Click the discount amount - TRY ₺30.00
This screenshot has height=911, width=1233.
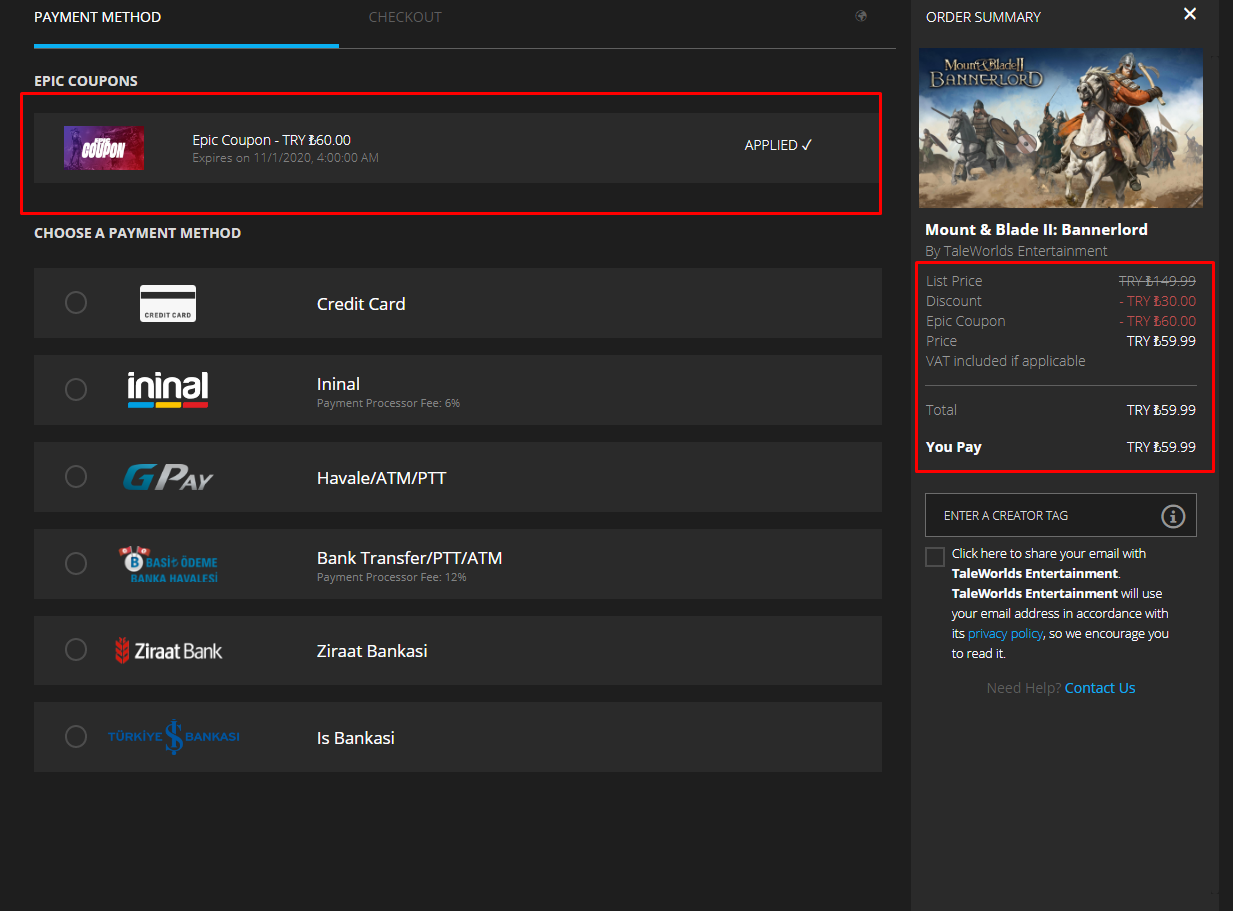click(x=1157, y=301)
